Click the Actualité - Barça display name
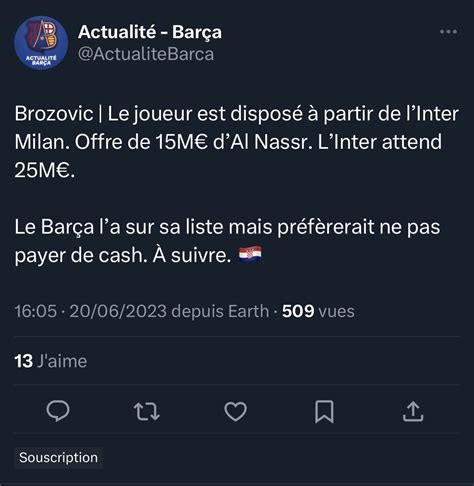This screenshot has height=486, width=474. coord(150,32)
